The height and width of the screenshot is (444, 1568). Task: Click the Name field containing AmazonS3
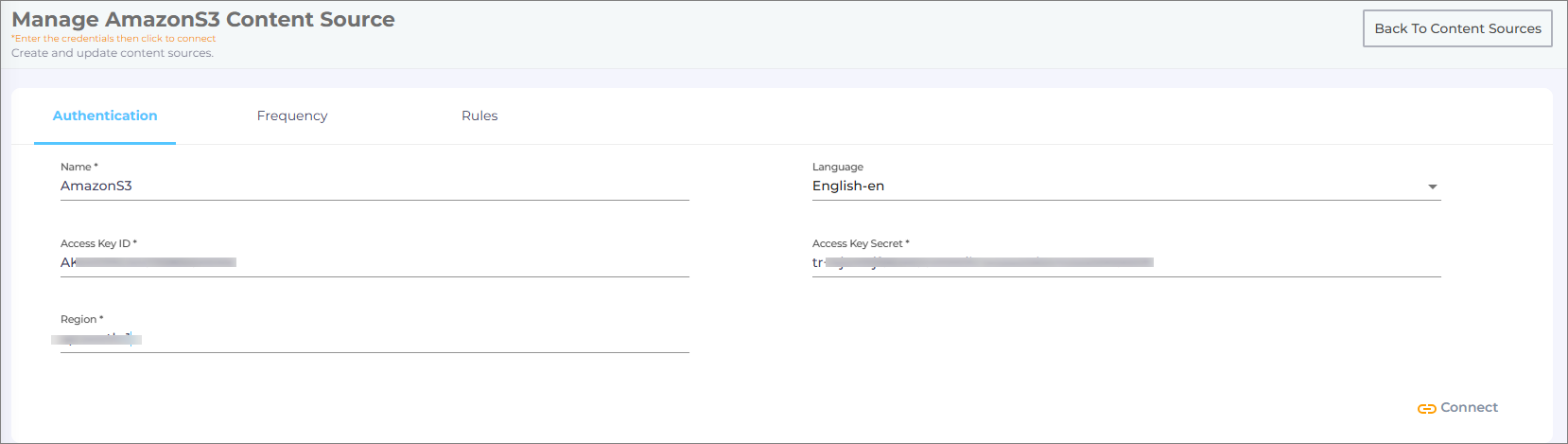pyautogui.click(x=375, y=186)
